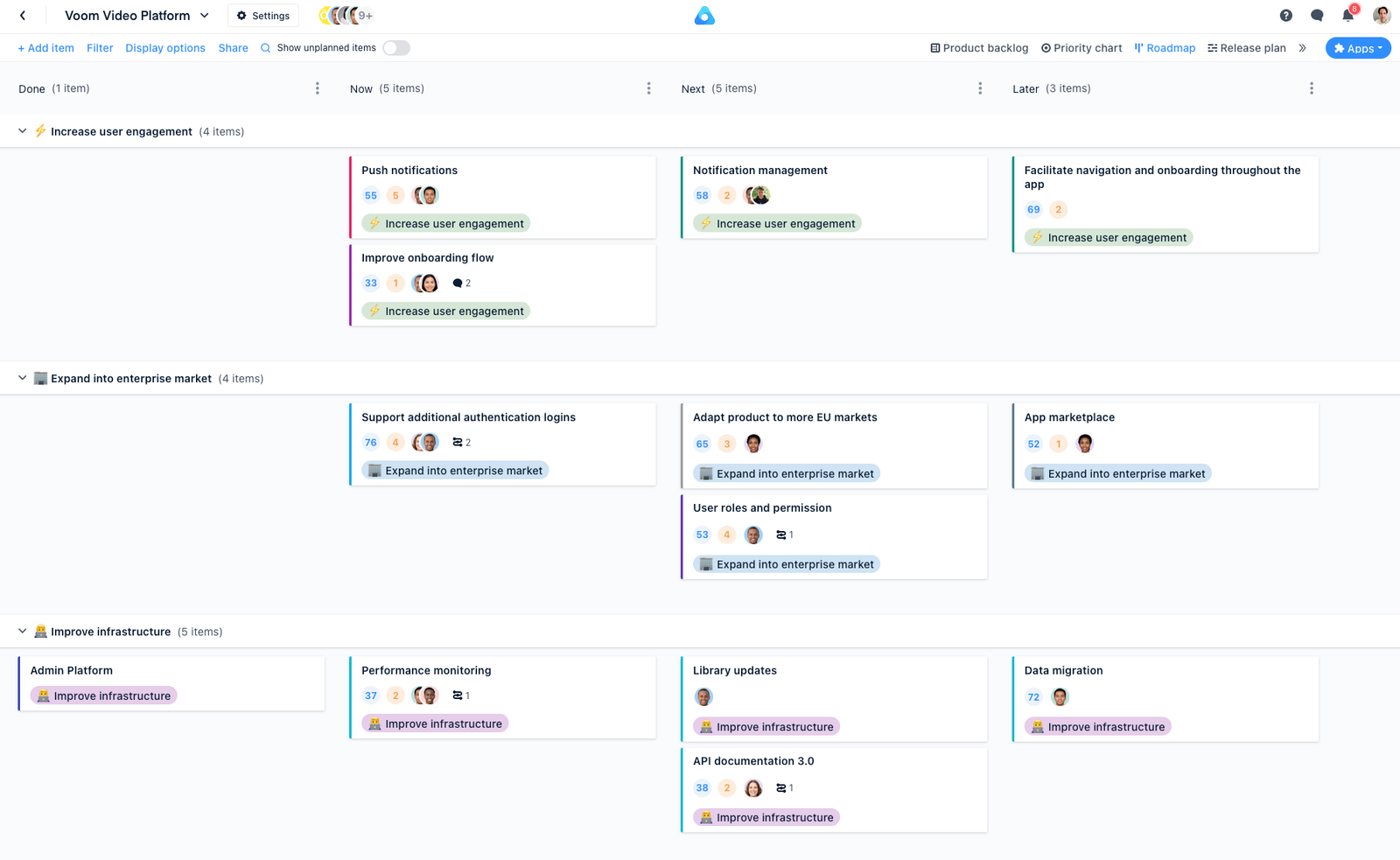Screen dimensions: 1400x860
Task: Collapse the Expand into enterprise market group
Action: 23,378
